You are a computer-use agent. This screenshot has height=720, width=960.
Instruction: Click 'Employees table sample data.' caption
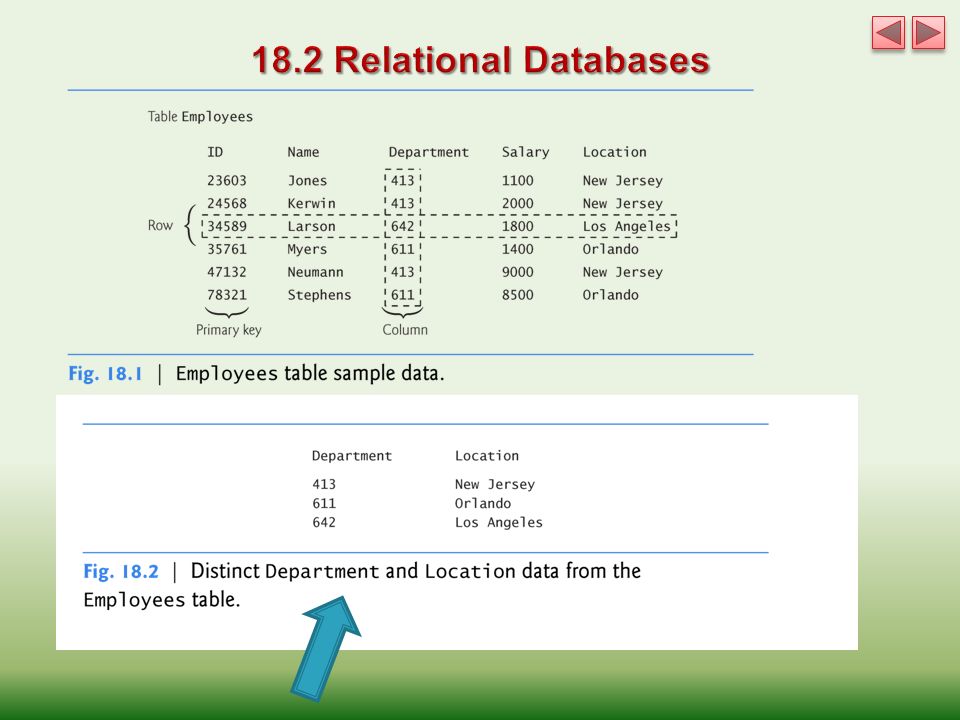(310, 373)
